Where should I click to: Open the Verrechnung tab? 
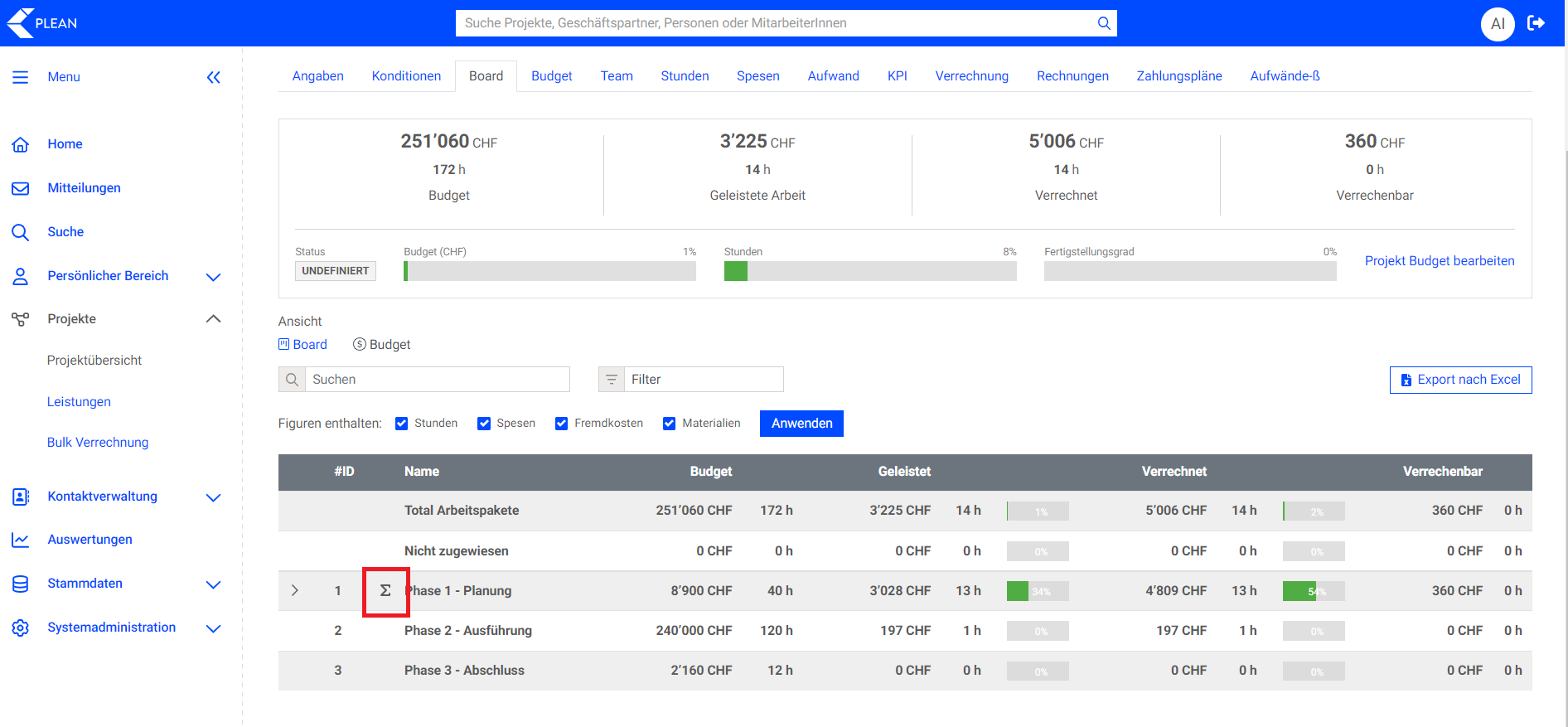[x=972, y=76]
